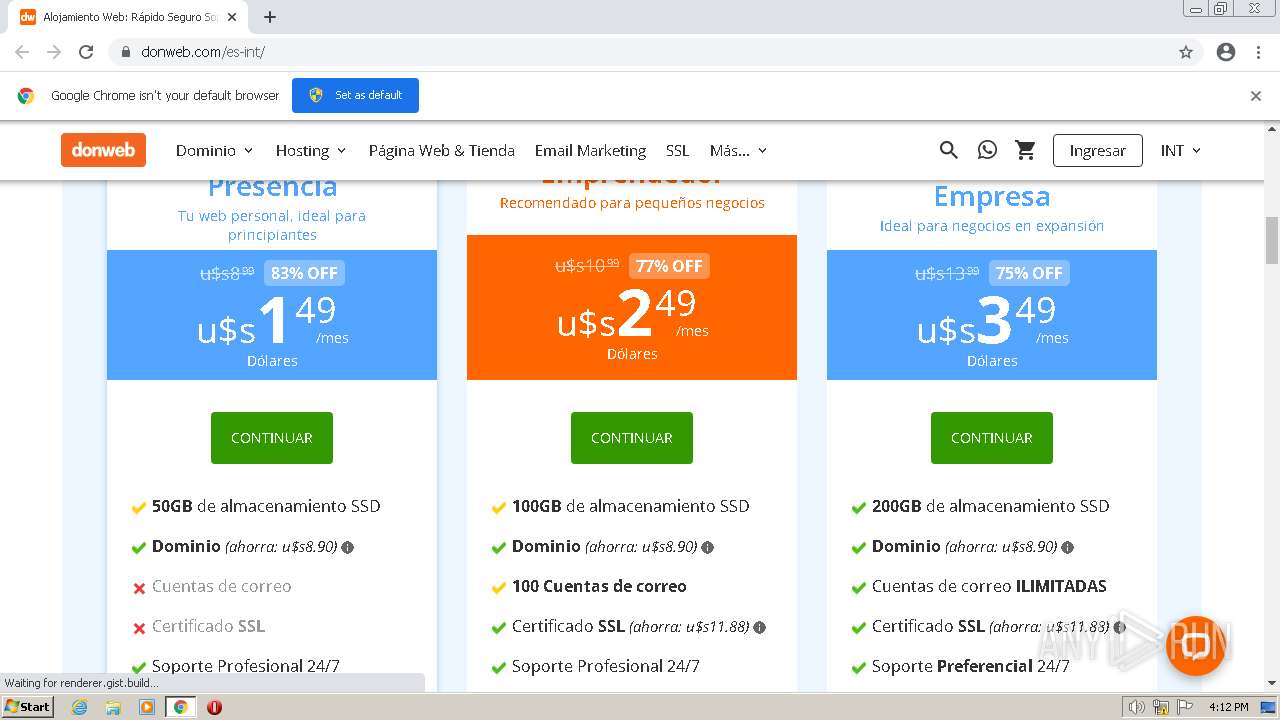Open WhatsApp contact icon in header

tap(987, 150)
